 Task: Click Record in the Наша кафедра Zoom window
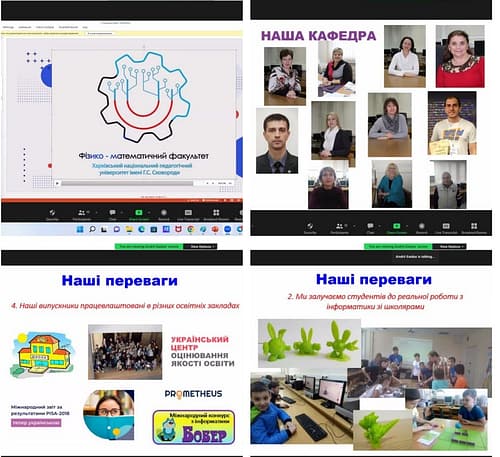pyautogui.click(x=422, y=228)
